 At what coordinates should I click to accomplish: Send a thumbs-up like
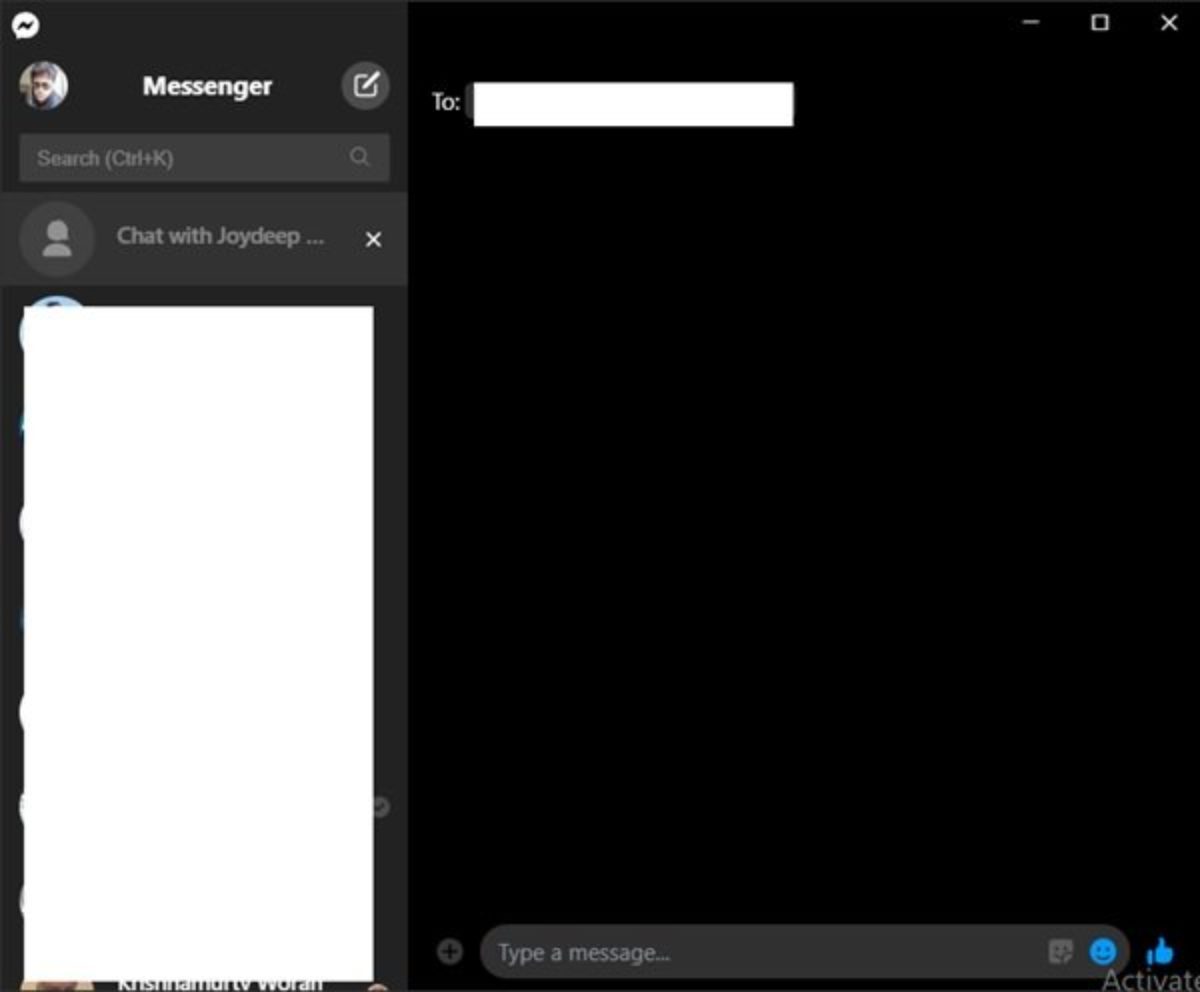pos(1159,950)
